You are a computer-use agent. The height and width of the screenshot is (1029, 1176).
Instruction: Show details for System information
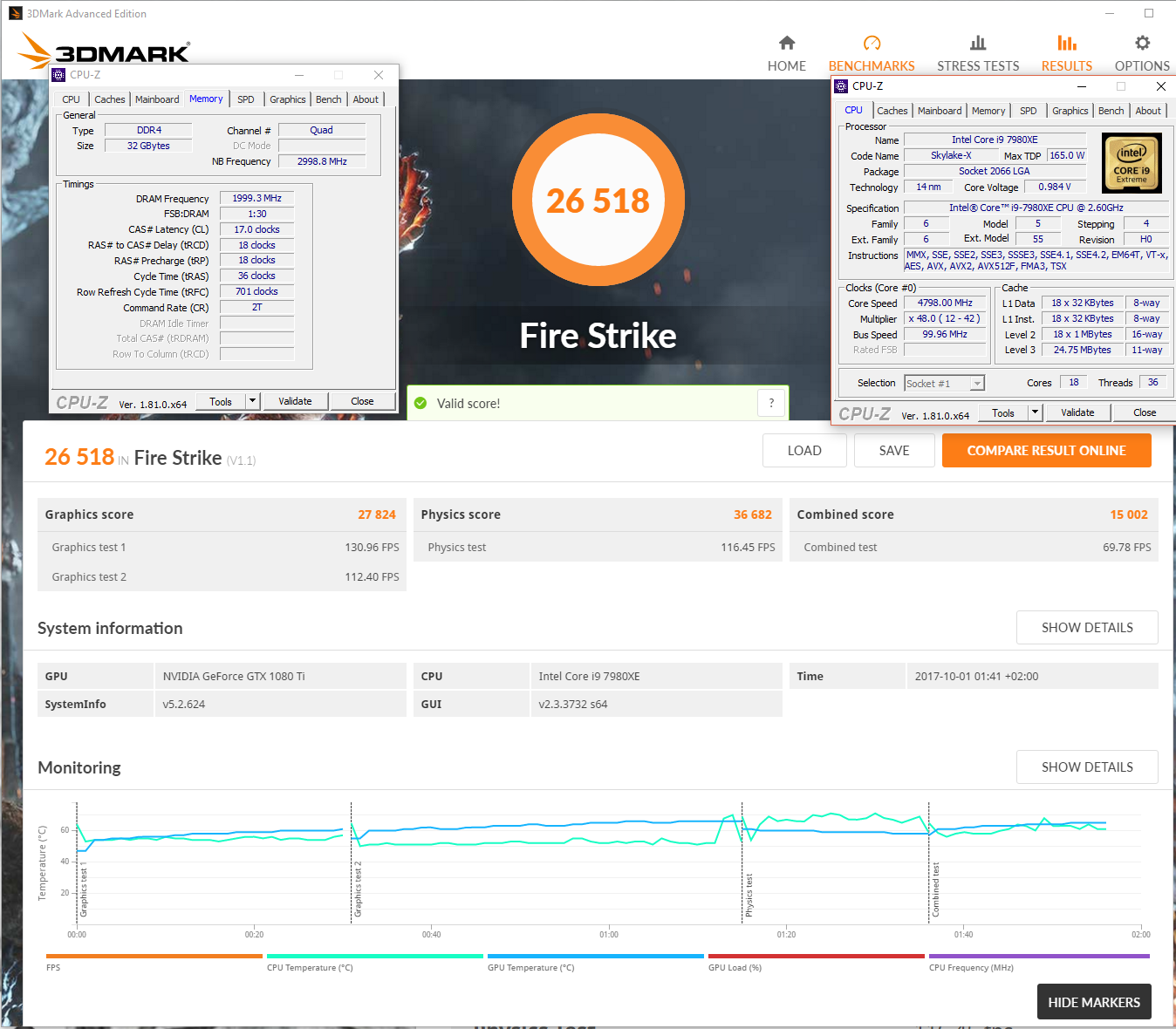pos(1087,628)
